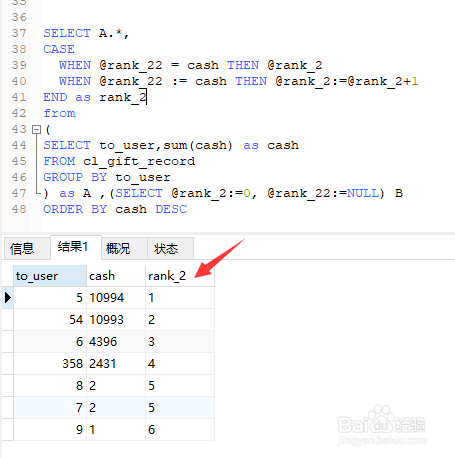455x458 pixels.
Task: Select to_user cell 5 in first row
Action: [50, 298]
